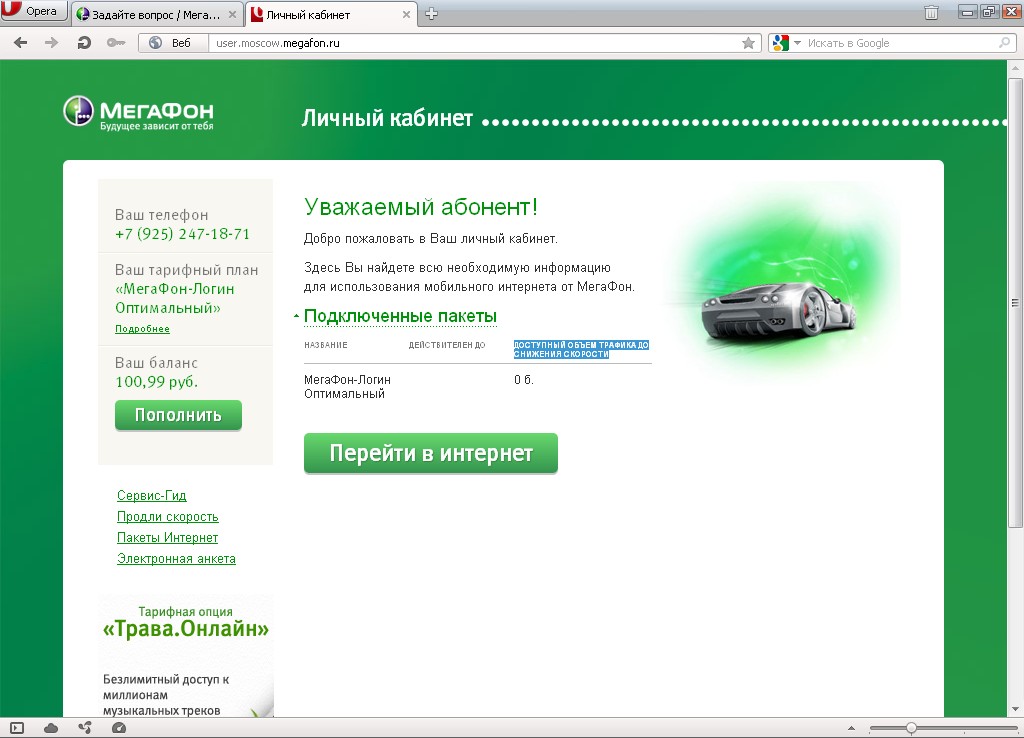Click the Веб site badge
Screen dimensions: 1024x738
pyautogui.click(x=172, y=43)
